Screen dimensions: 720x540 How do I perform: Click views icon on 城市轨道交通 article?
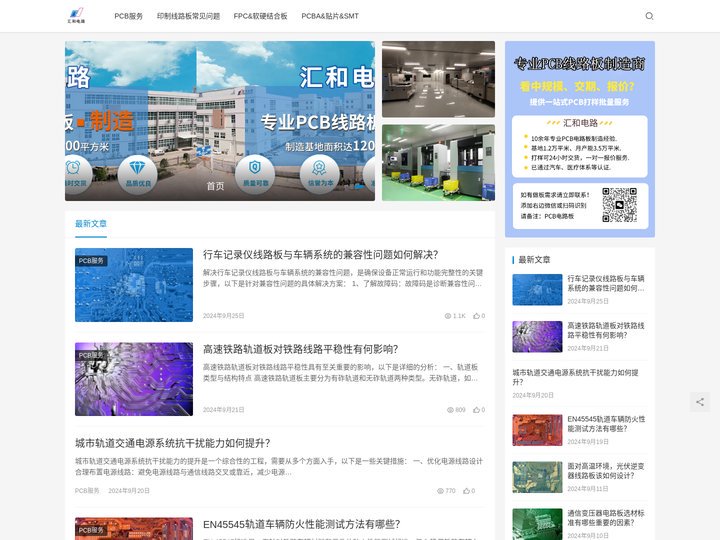click(440, 491)
